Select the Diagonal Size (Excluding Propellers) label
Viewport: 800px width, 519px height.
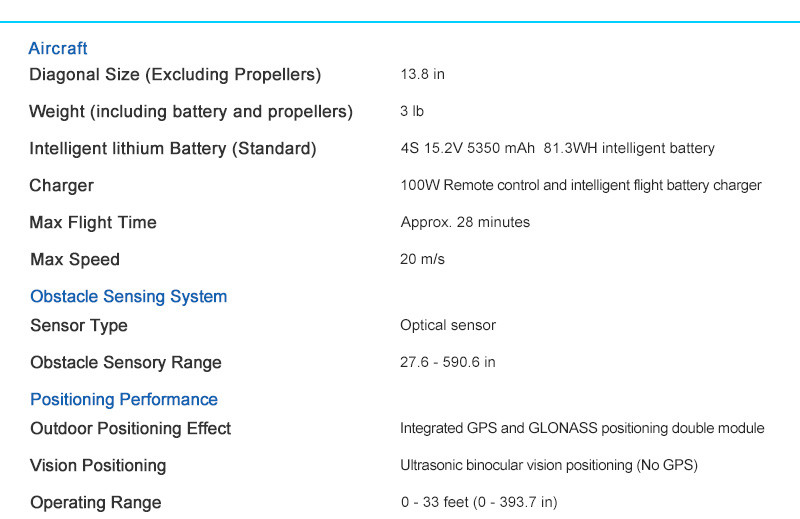175,74
